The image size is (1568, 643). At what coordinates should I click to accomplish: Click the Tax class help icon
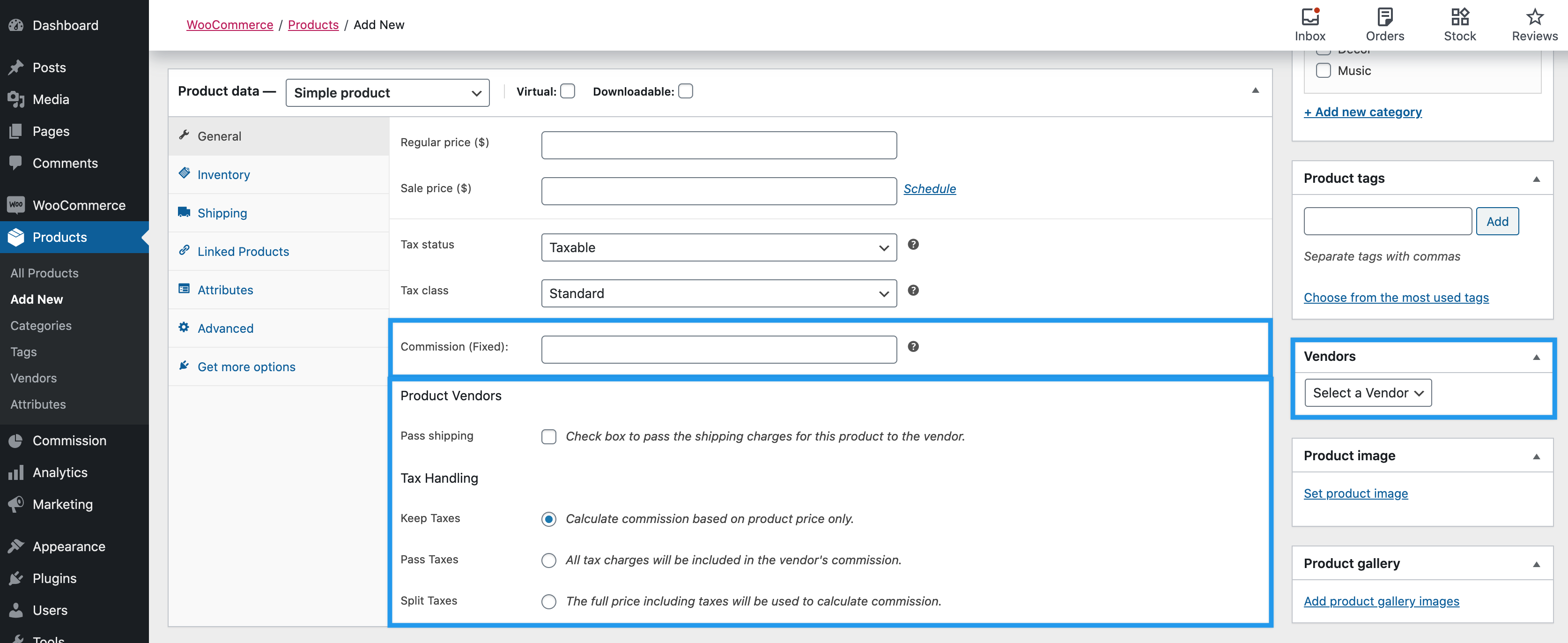912,291
